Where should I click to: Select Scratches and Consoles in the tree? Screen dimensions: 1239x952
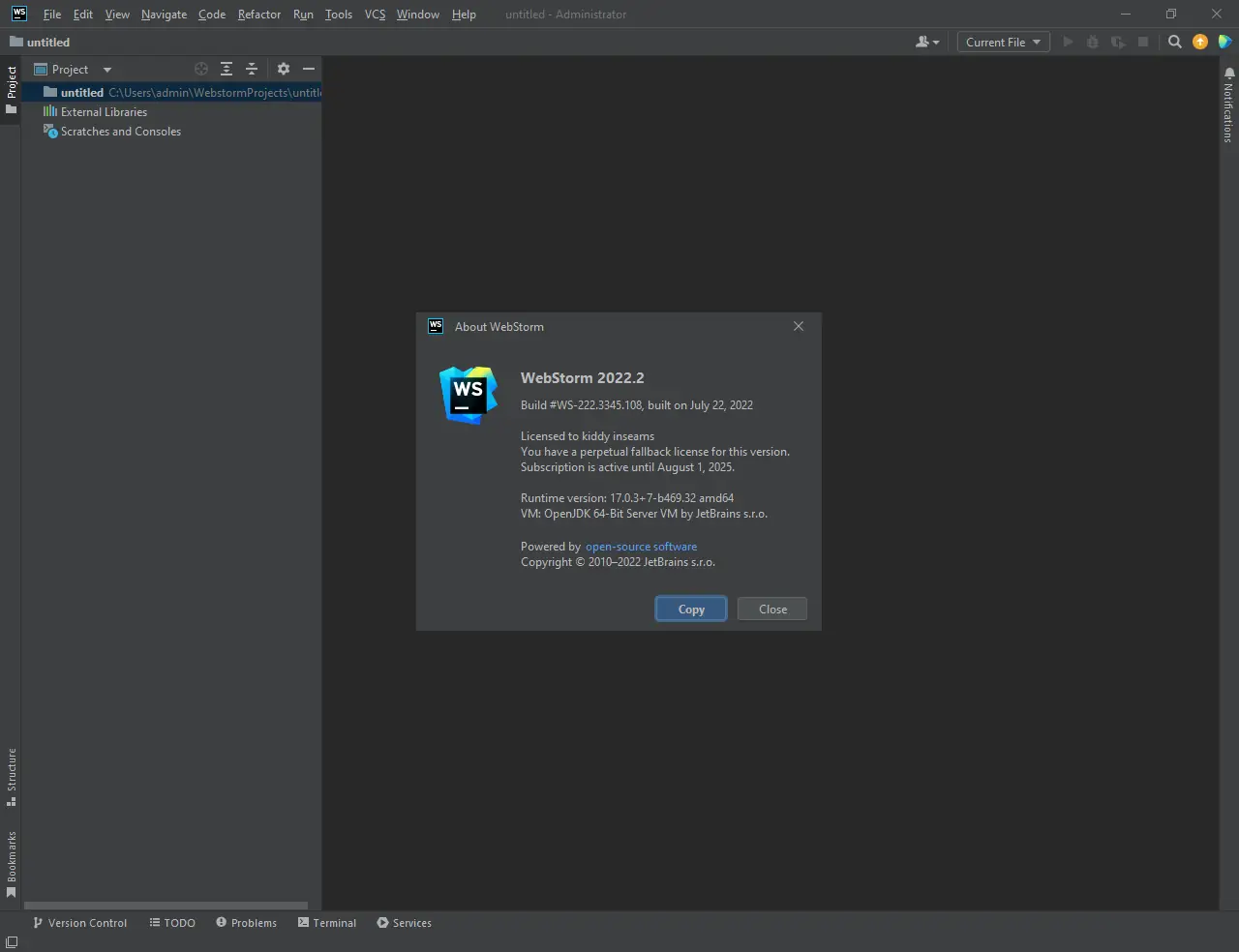click(171, 132)
